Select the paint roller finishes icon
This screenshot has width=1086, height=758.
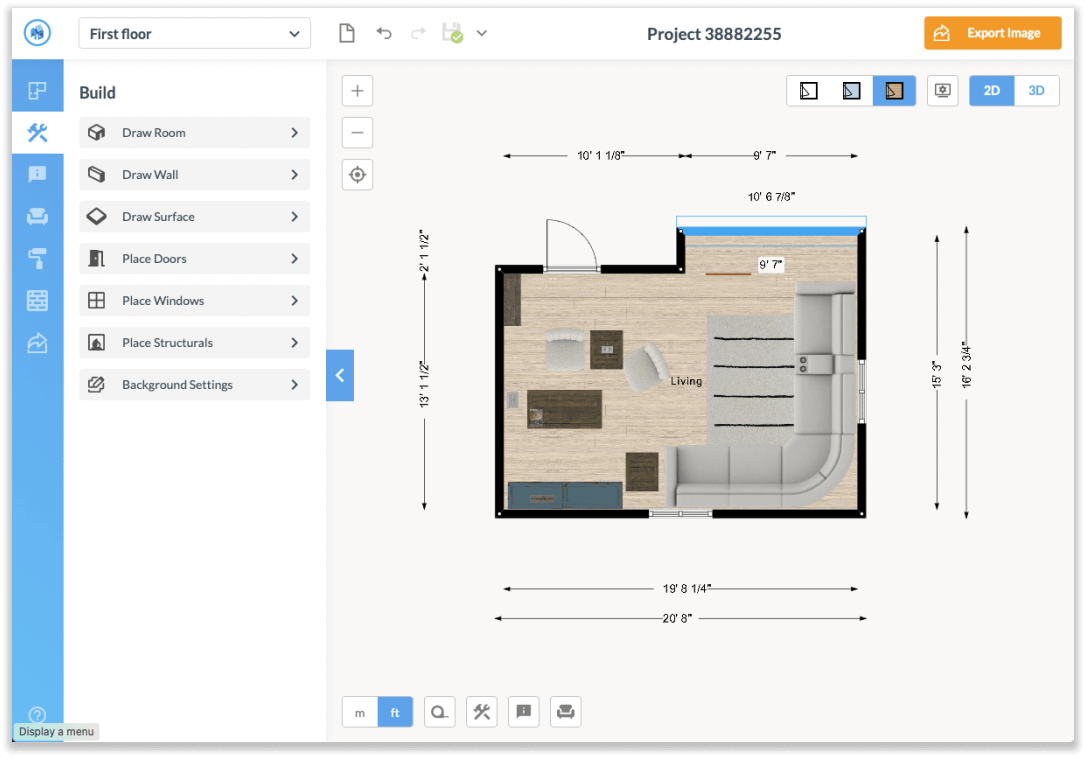click(37, 258)
